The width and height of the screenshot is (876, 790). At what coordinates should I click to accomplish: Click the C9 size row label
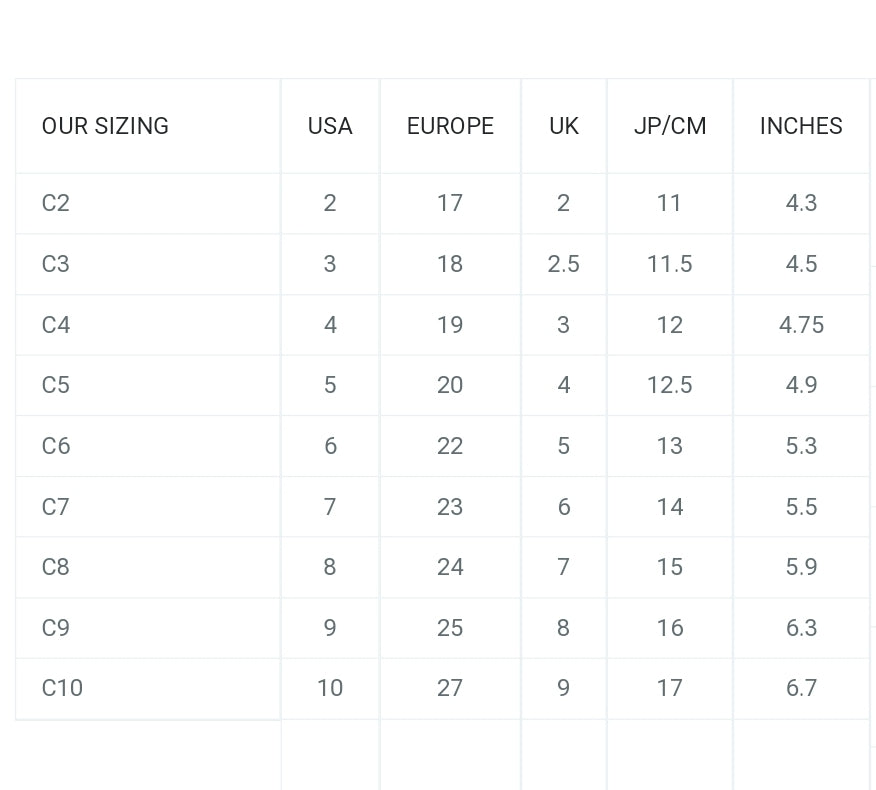(56, 628)
